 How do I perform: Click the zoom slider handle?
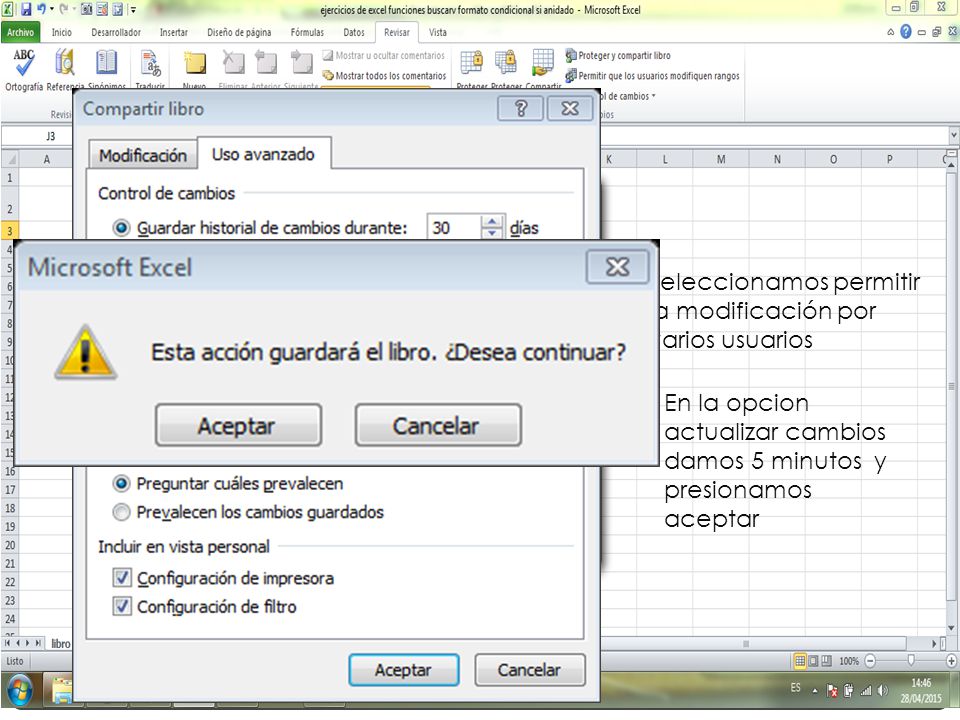911,660
